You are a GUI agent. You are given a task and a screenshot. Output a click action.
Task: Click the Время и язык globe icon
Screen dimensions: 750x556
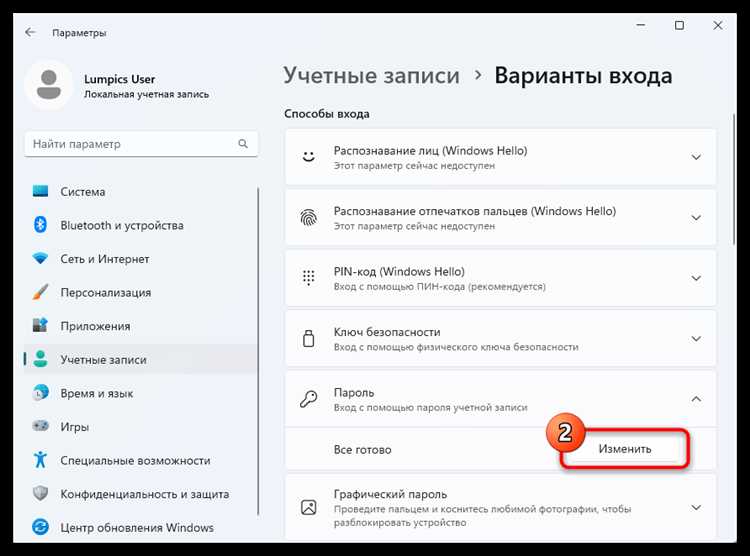pos(40,392)
